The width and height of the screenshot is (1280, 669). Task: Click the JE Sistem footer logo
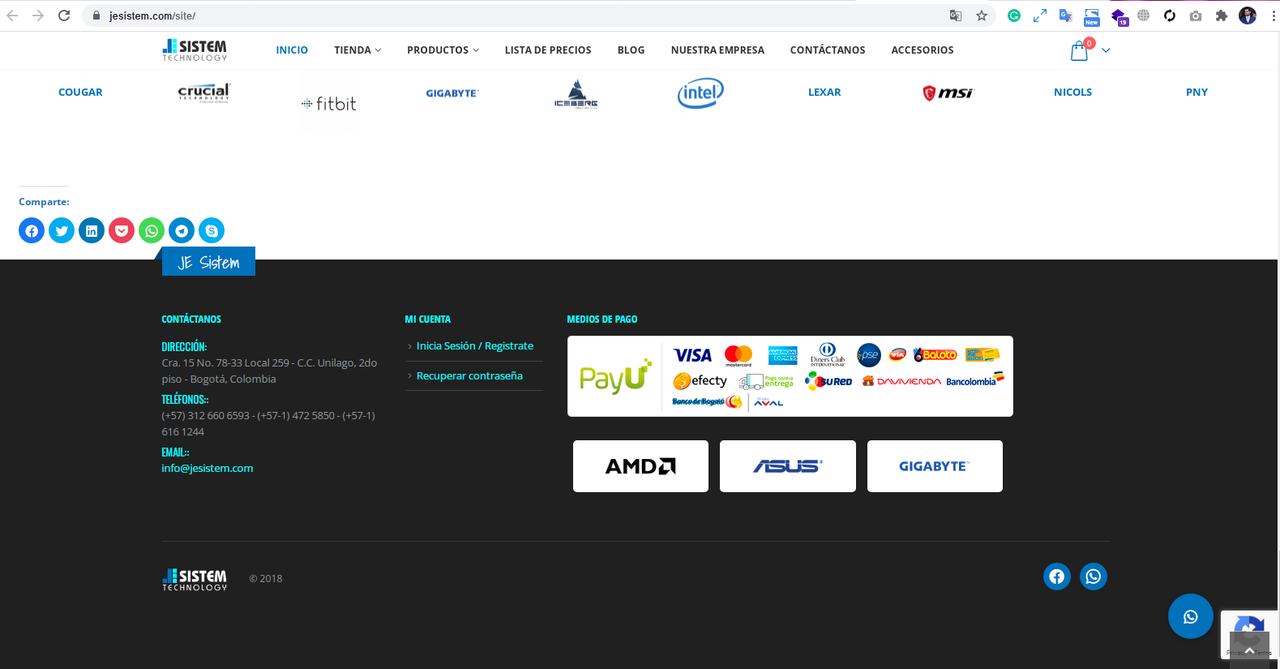pos(195,579)
